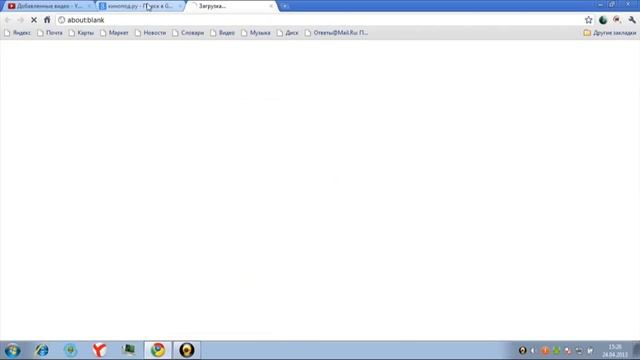
Task: Open the Диск bookmark
Action: click(287, 33)
